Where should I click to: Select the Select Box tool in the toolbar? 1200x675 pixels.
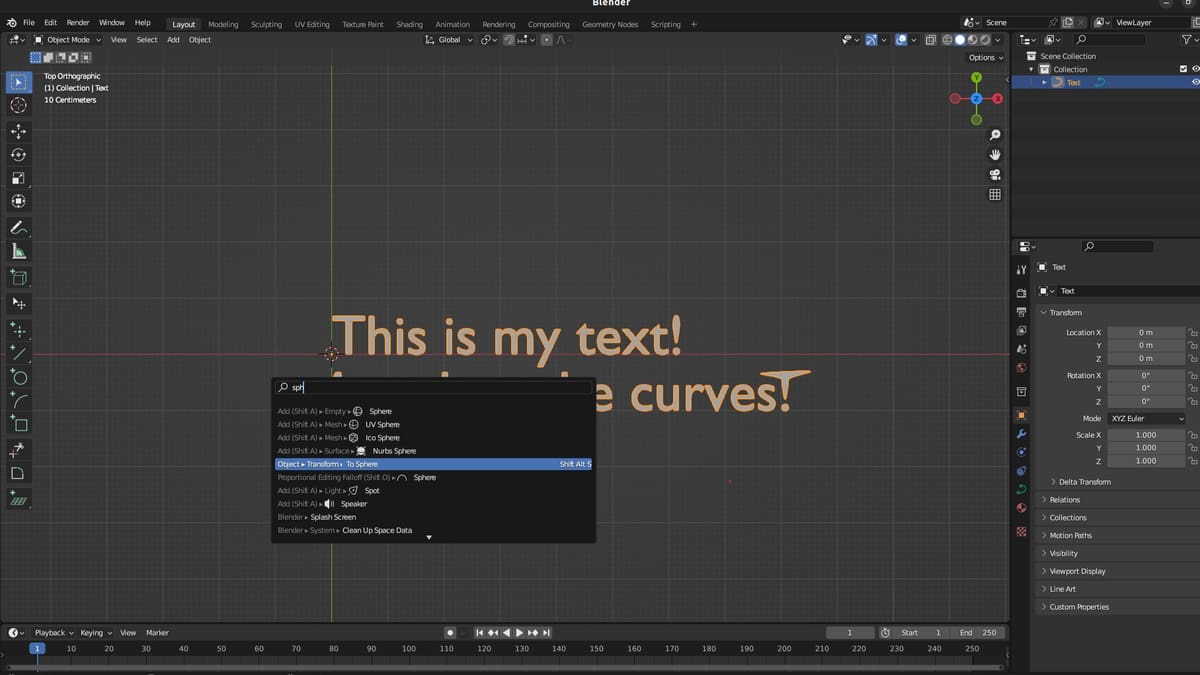coord(19,82)
